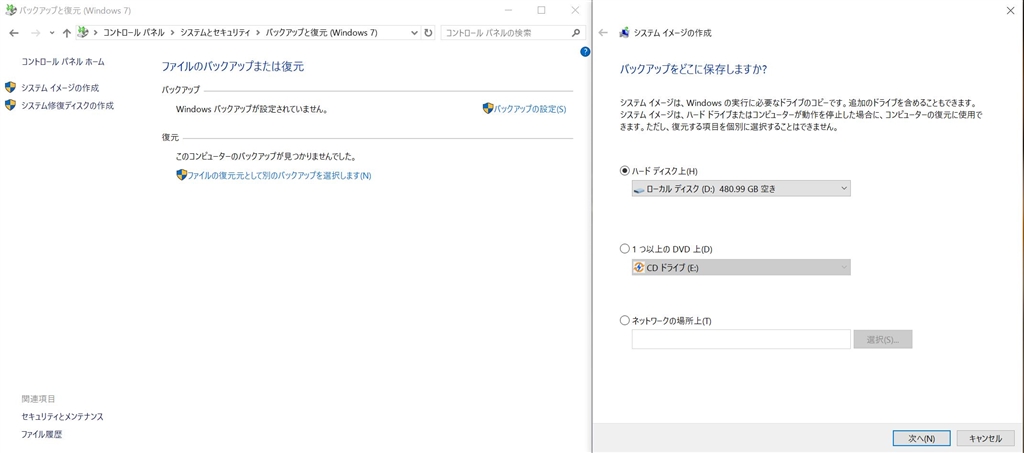Open システム修復ディスクの作成 link
Image resolution: width=1024 pixels, height=453 pixels.
coord(67,105)
